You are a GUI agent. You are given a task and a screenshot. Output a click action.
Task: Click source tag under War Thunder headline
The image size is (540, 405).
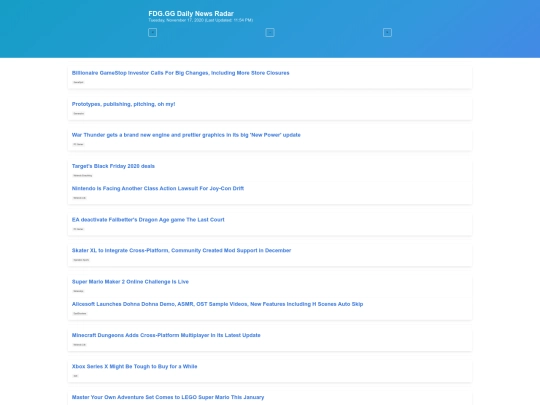(78, 144)
